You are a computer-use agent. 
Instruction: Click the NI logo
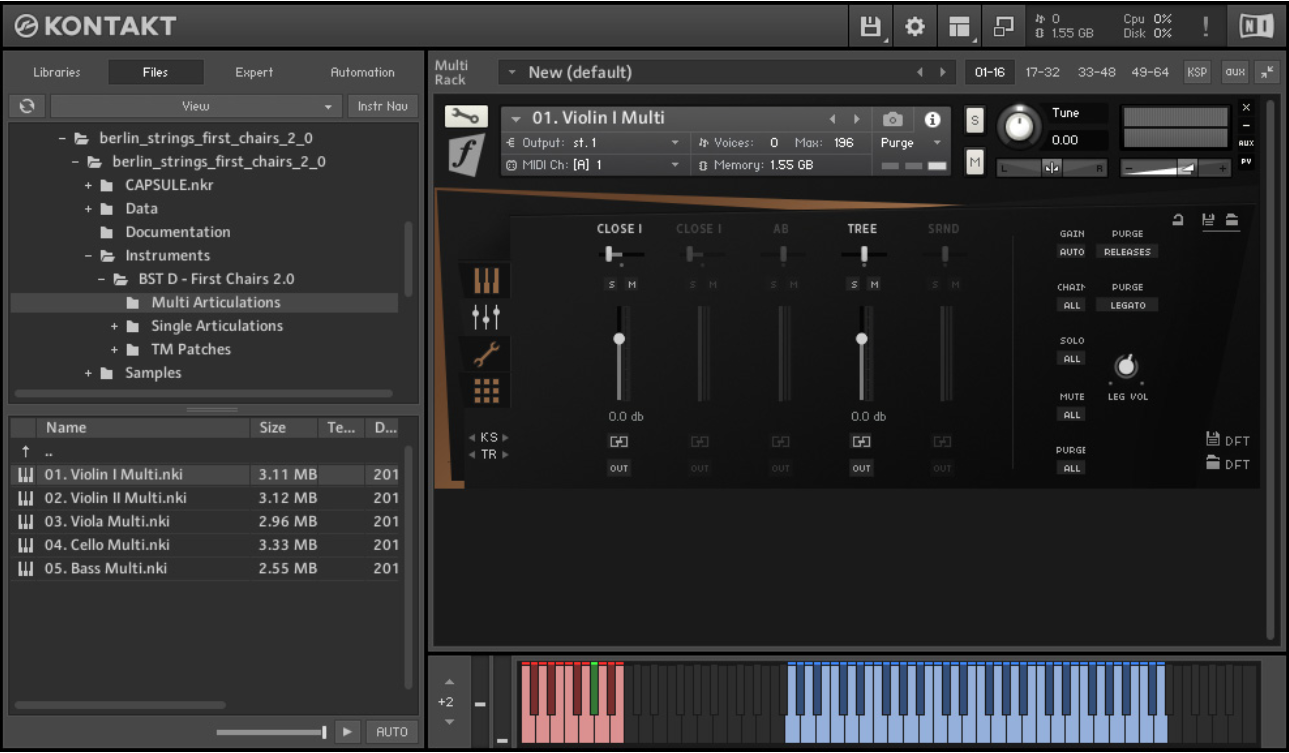pos(1256,26)
